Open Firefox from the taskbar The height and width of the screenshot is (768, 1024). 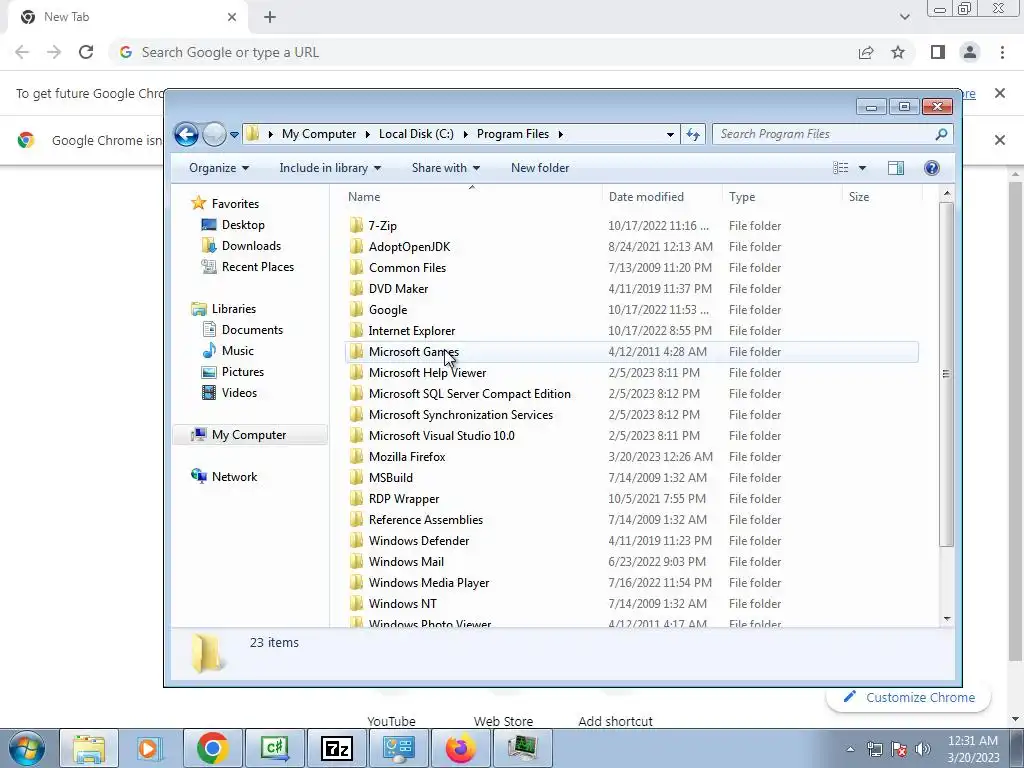click(461, 748)
